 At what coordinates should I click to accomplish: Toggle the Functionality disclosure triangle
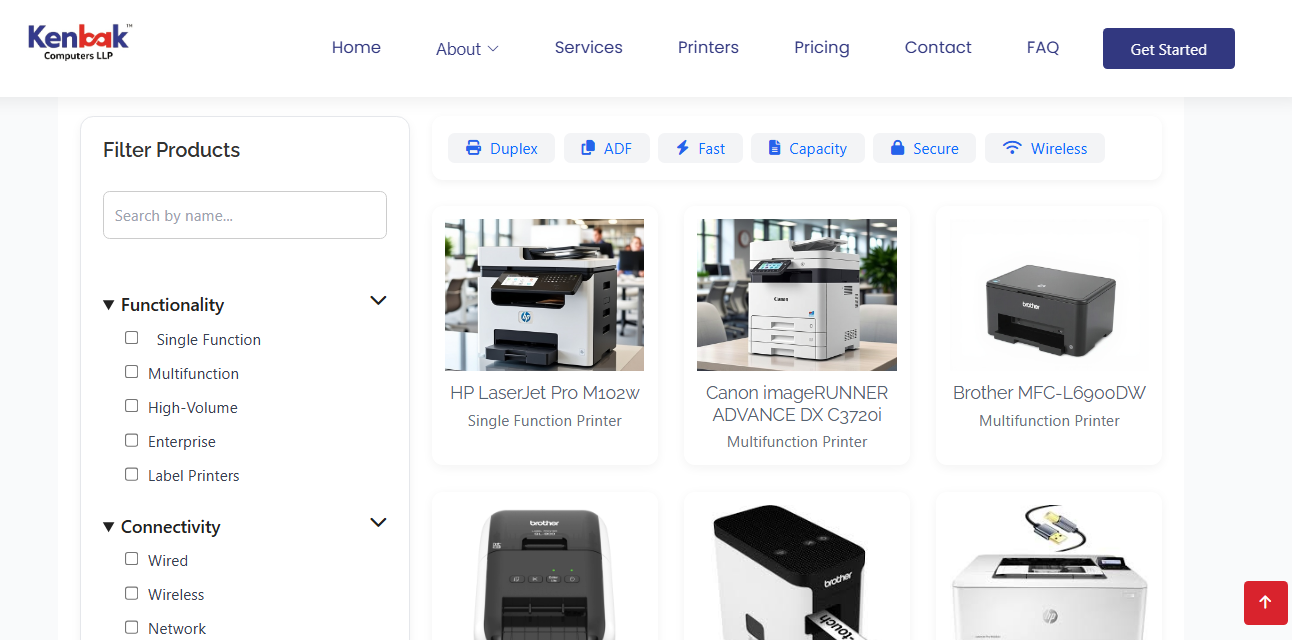point(109,305)
